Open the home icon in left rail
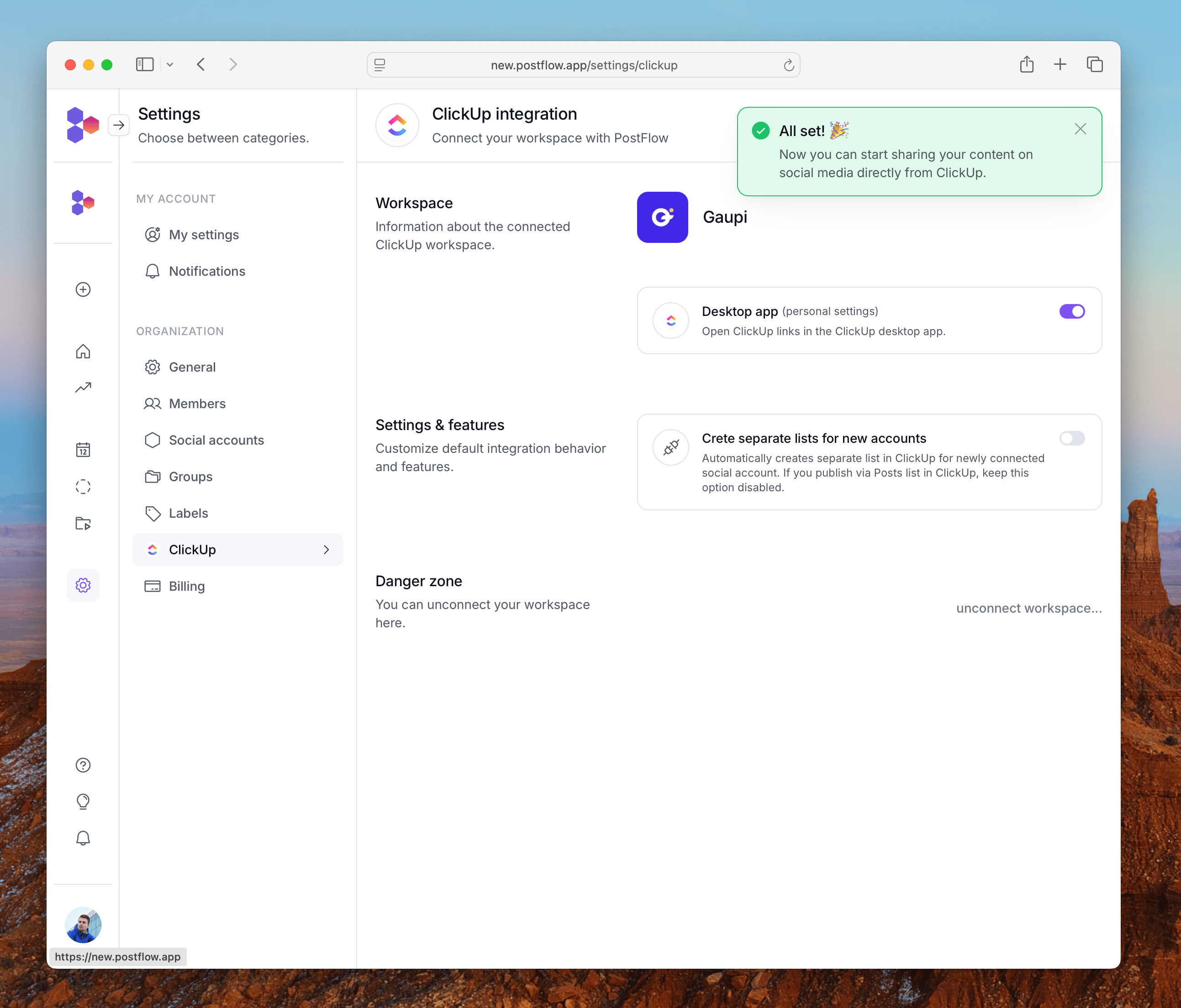This screenshot has height=1008, width=1181. [x=83, y=351]
